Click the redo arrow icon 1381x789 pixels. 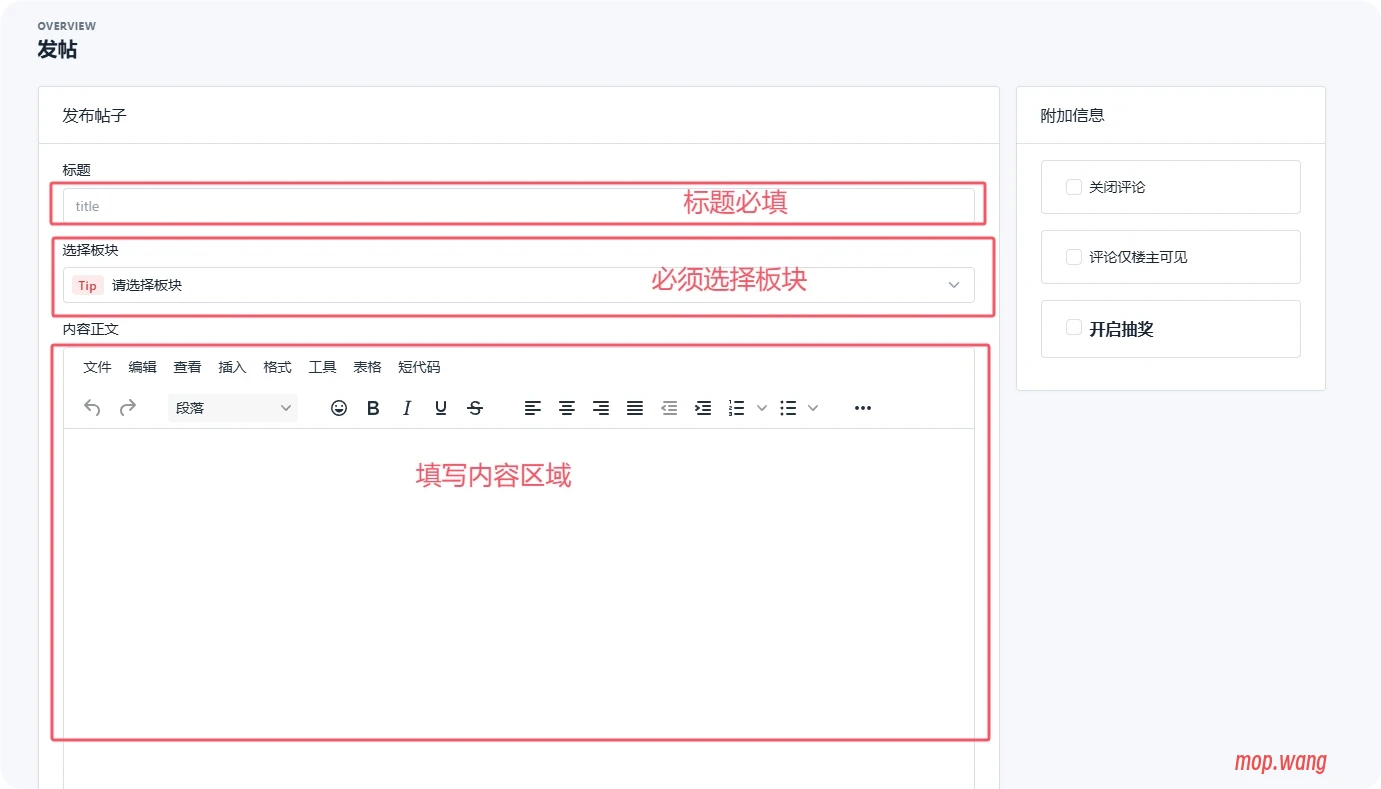[x=128, y=408]
